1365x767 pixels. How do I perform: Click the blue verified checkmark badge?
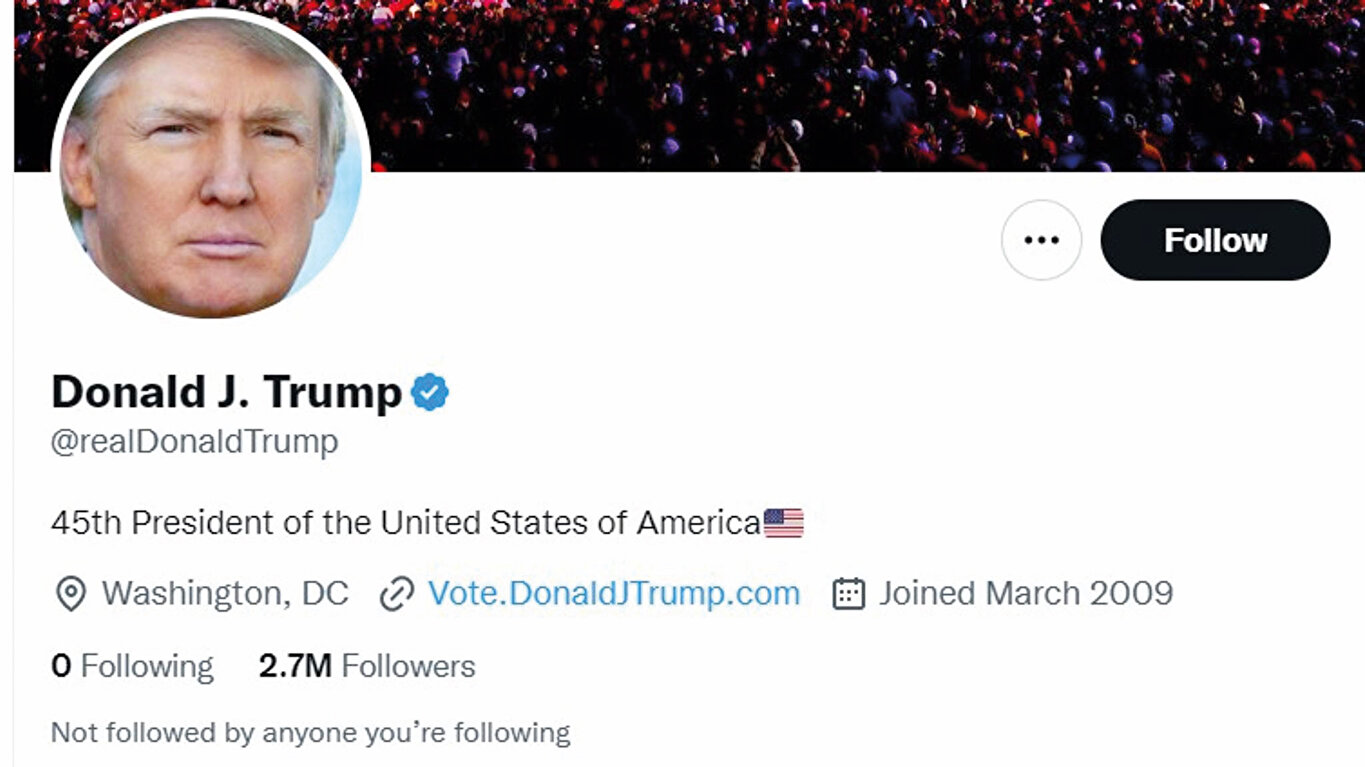tap(430, 392)
